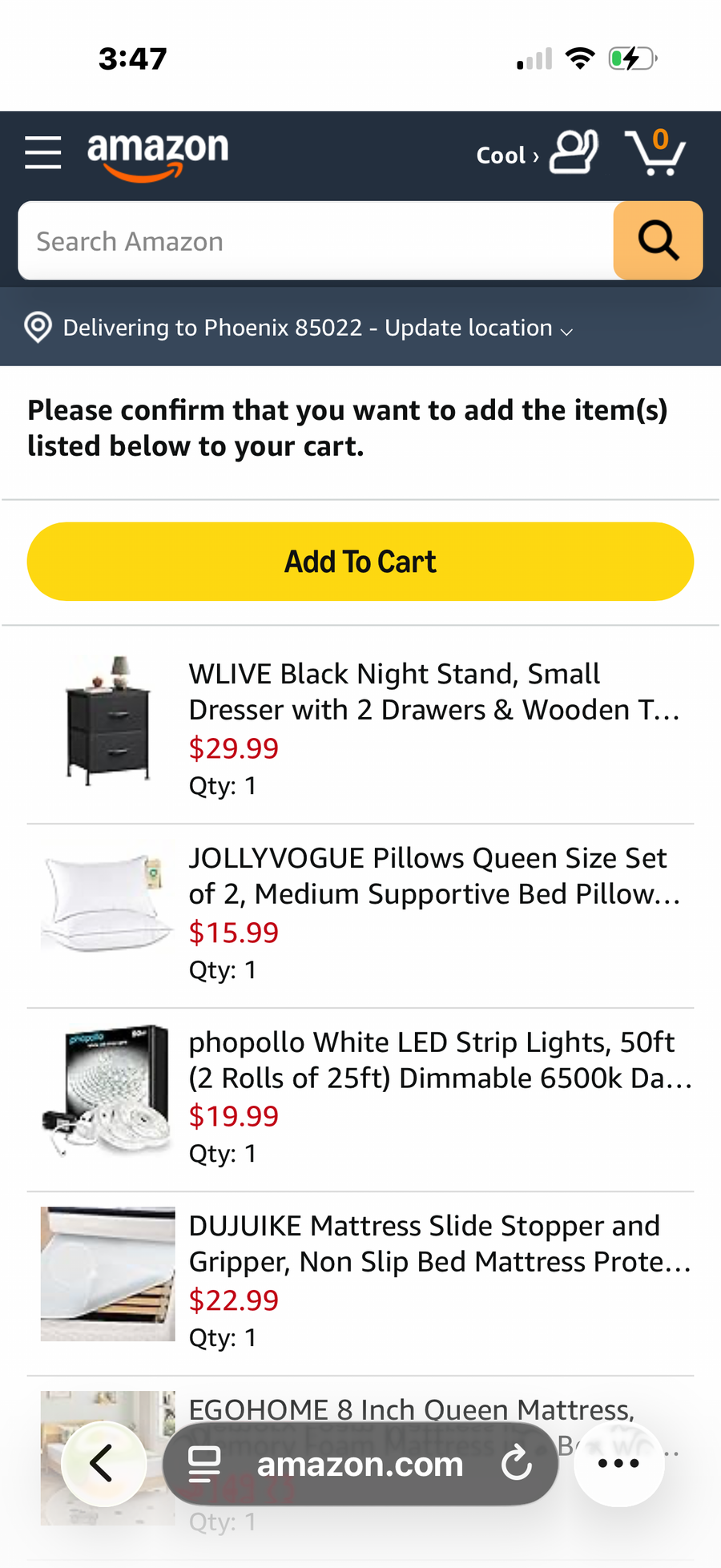Reload the page via refresh icon

(517, 1464)
